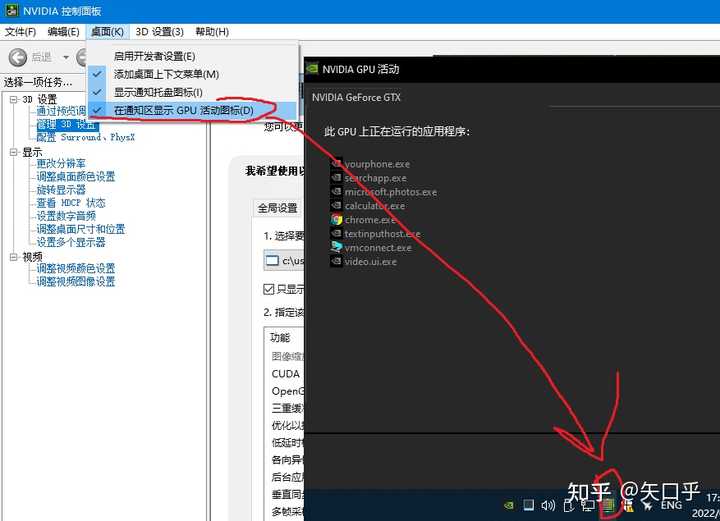Collapse the 显示 tree node
Image resolution: width=720 pixels, height=521 pixels.
pos(14,152)
